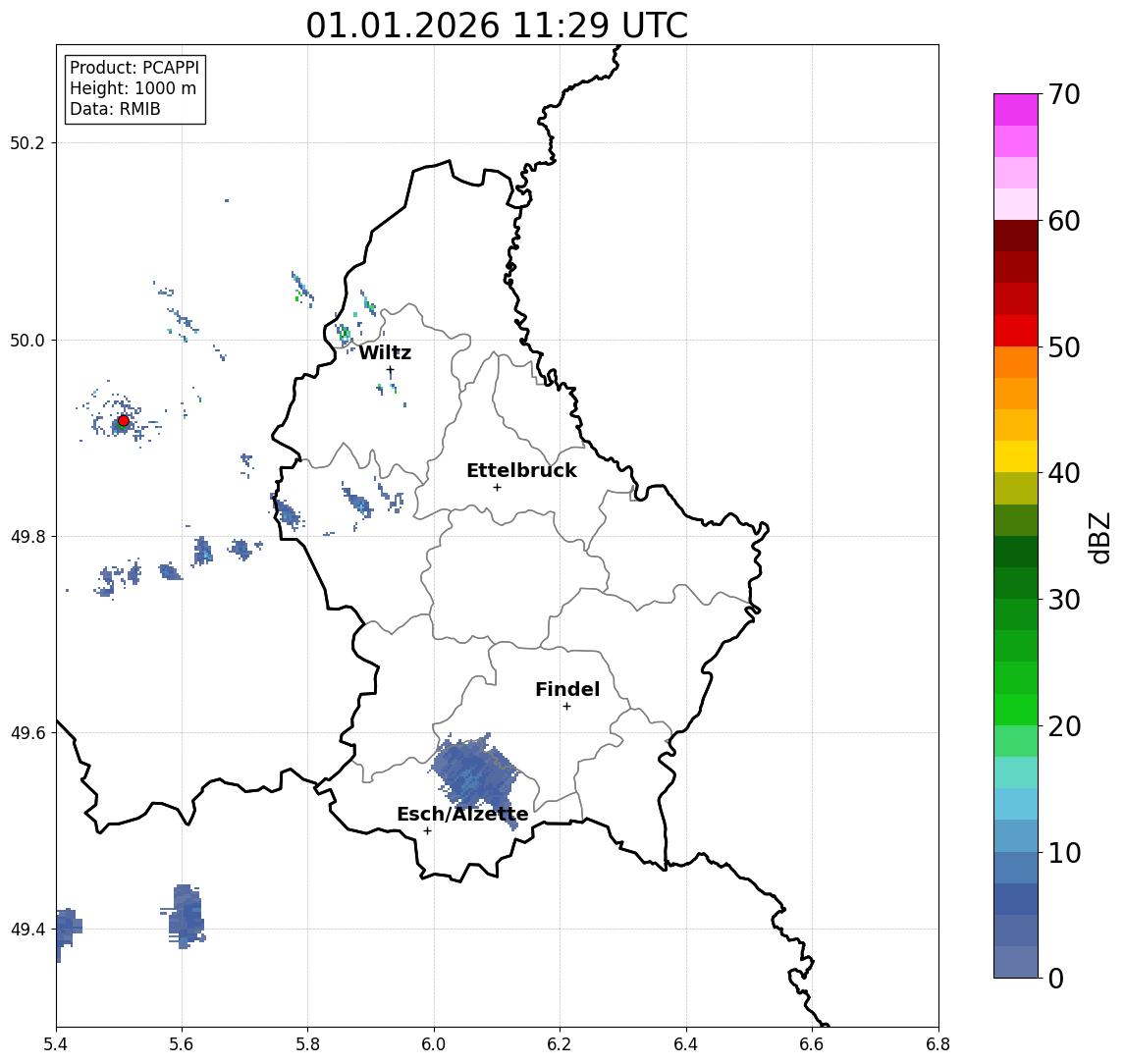Click the longitude tick label 6.4

pos(686,1044)
